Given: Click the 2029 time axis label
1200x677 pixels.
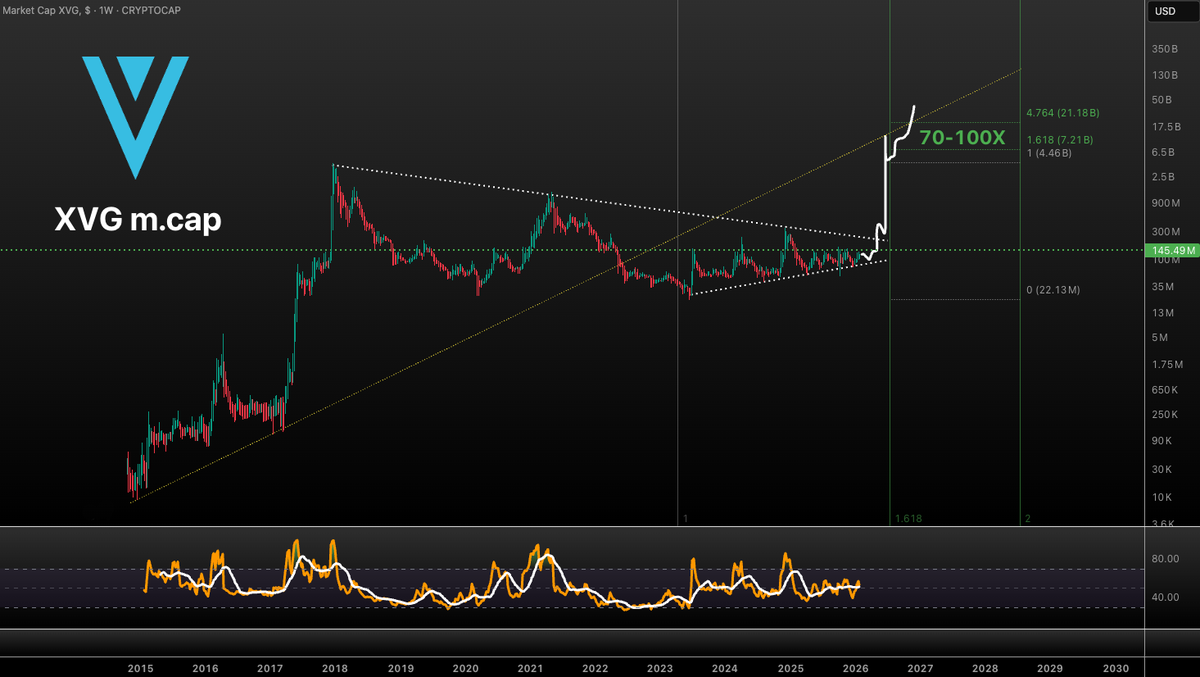Looking at the screenshot, I should tap(1050, 667).
